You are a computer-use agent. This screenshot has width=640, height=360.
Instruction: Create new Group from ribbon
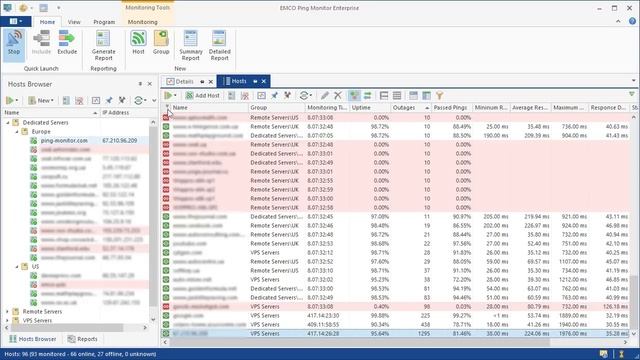[x=161, y=43]
